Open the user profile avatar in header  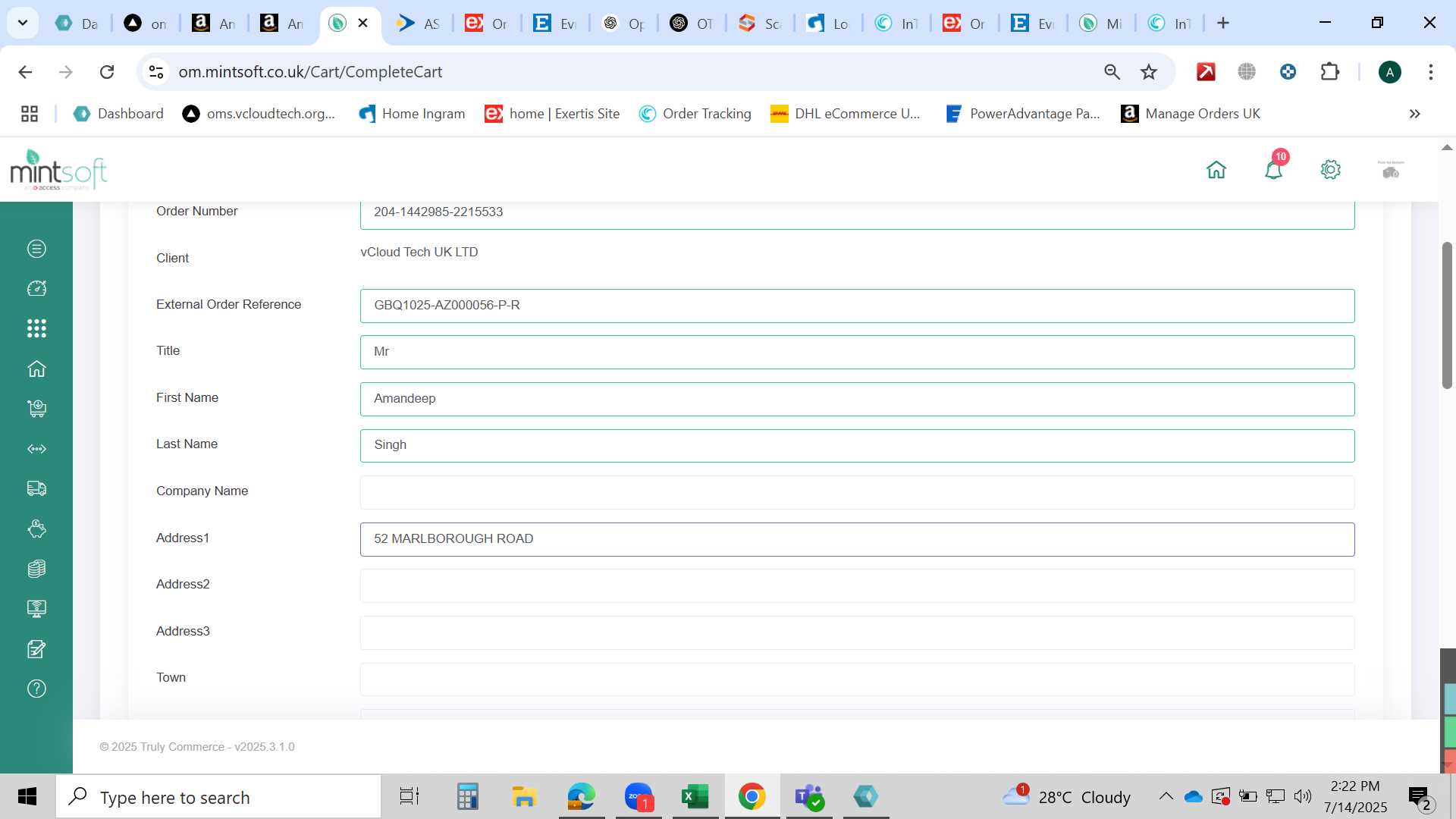[x=1391, y=170]
